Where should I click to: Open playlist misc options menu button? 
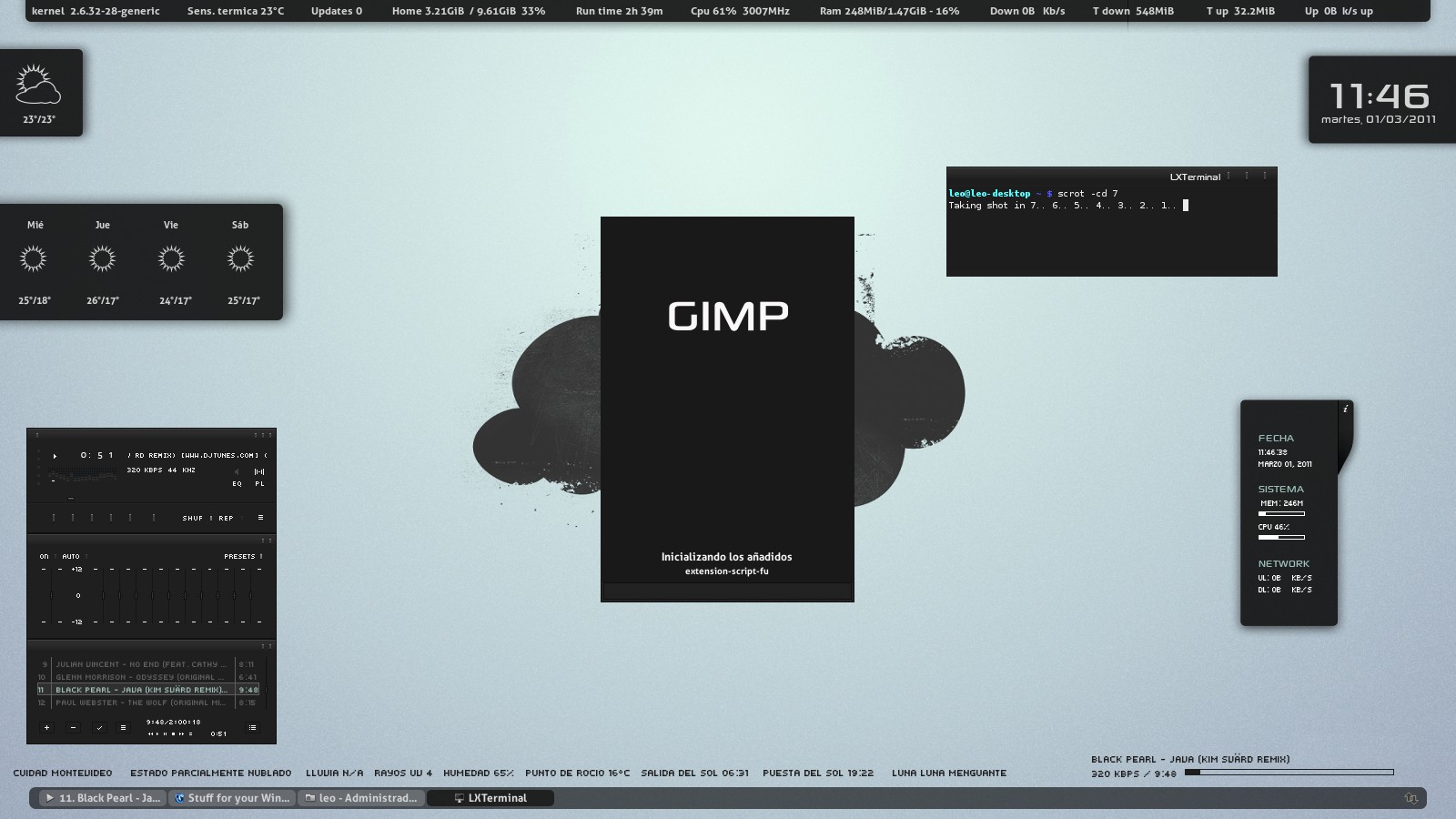pos(123,728)
